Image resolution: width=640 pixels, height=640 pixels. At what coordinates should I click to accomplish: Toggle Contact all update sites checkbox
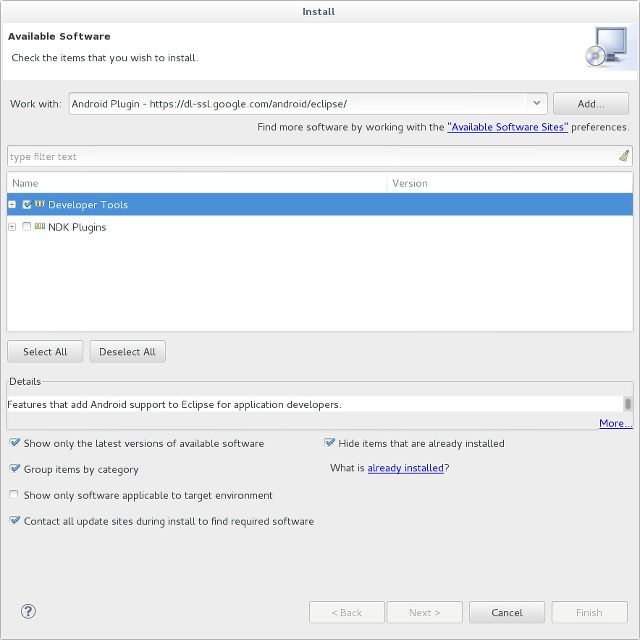pyautogui.click(x=14, y=520)
